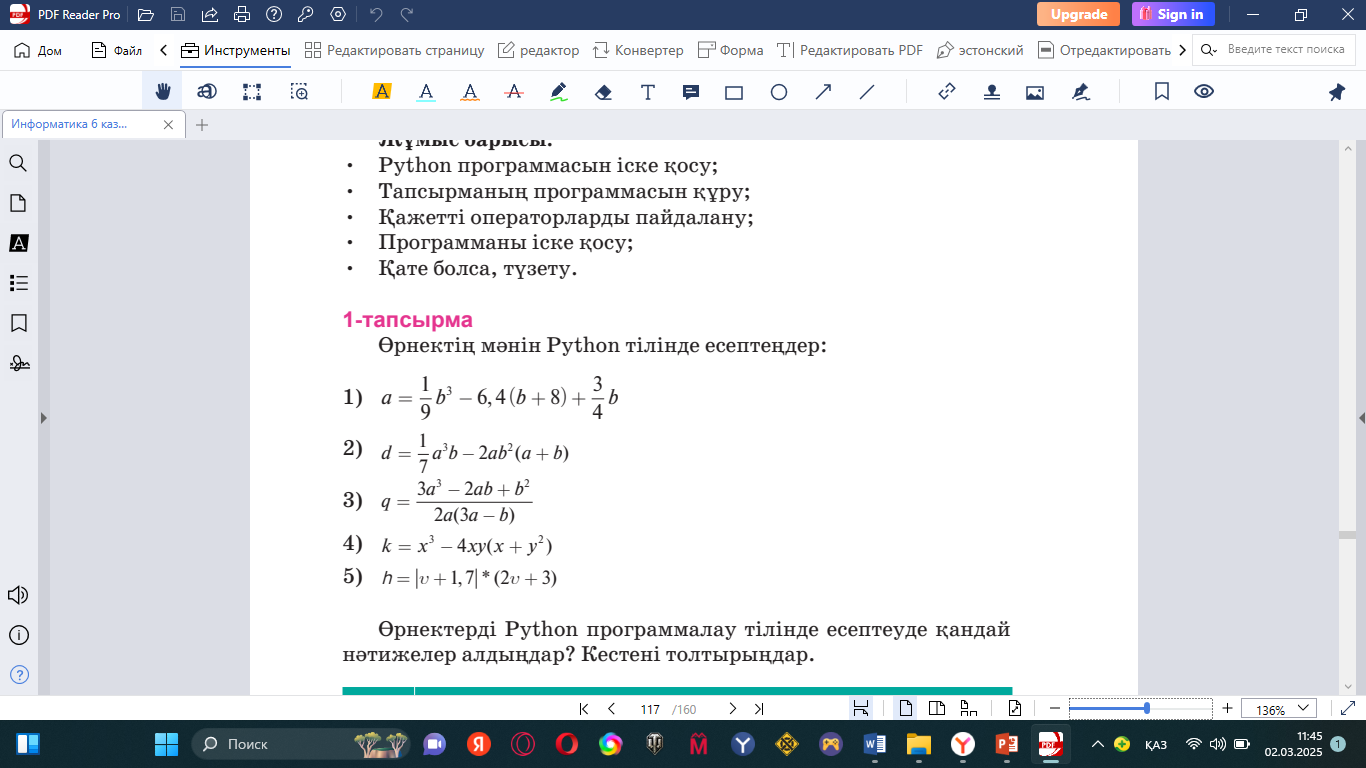Image resolution: width=1366 pixels, height=768 pixels.
Task: Select the Arrow drawing tool
Action: point(823,92)
